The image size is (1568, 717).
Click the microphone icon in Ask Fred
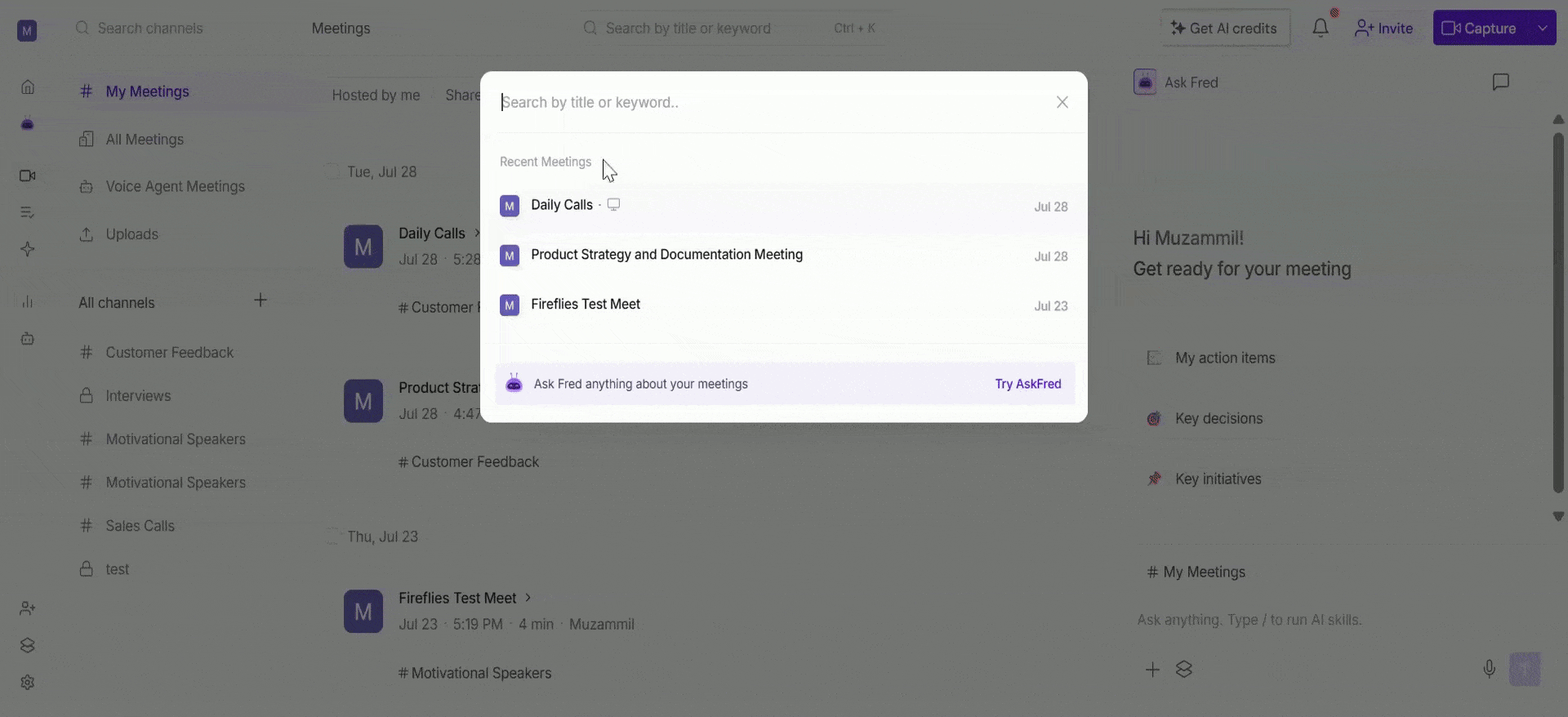(1489, 670)
